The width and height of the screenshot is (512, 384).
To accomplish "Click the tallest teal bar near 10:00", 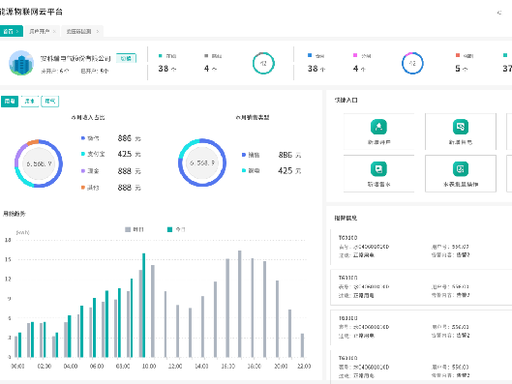I will click(x=144, y=305).
